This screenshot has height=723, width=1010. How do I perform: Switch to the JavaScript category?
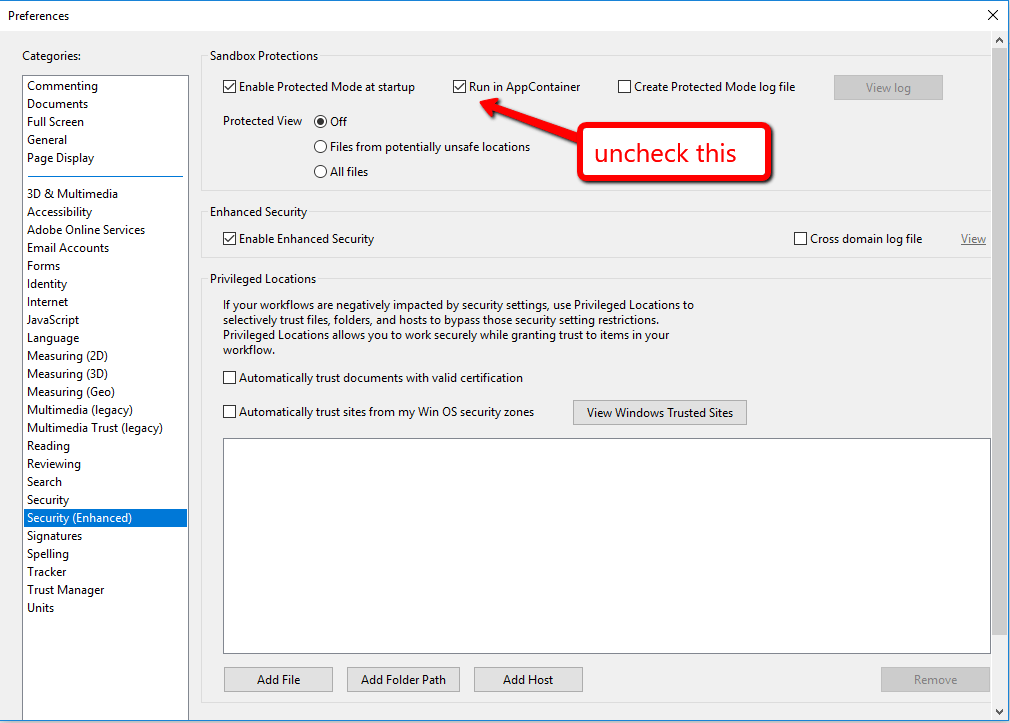coord(53,319)
